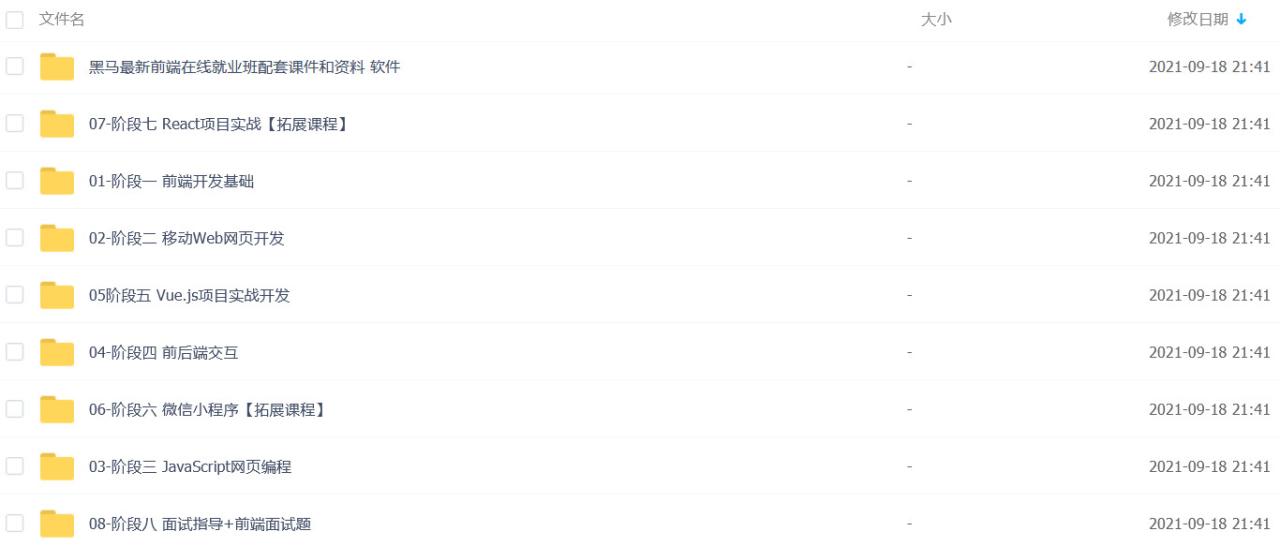Image resolution: width=1280 pixels, height=546 pixels.
Task: Open the 02-阶段二 移动Web网页开发 folder link
Action: (187, 238)
